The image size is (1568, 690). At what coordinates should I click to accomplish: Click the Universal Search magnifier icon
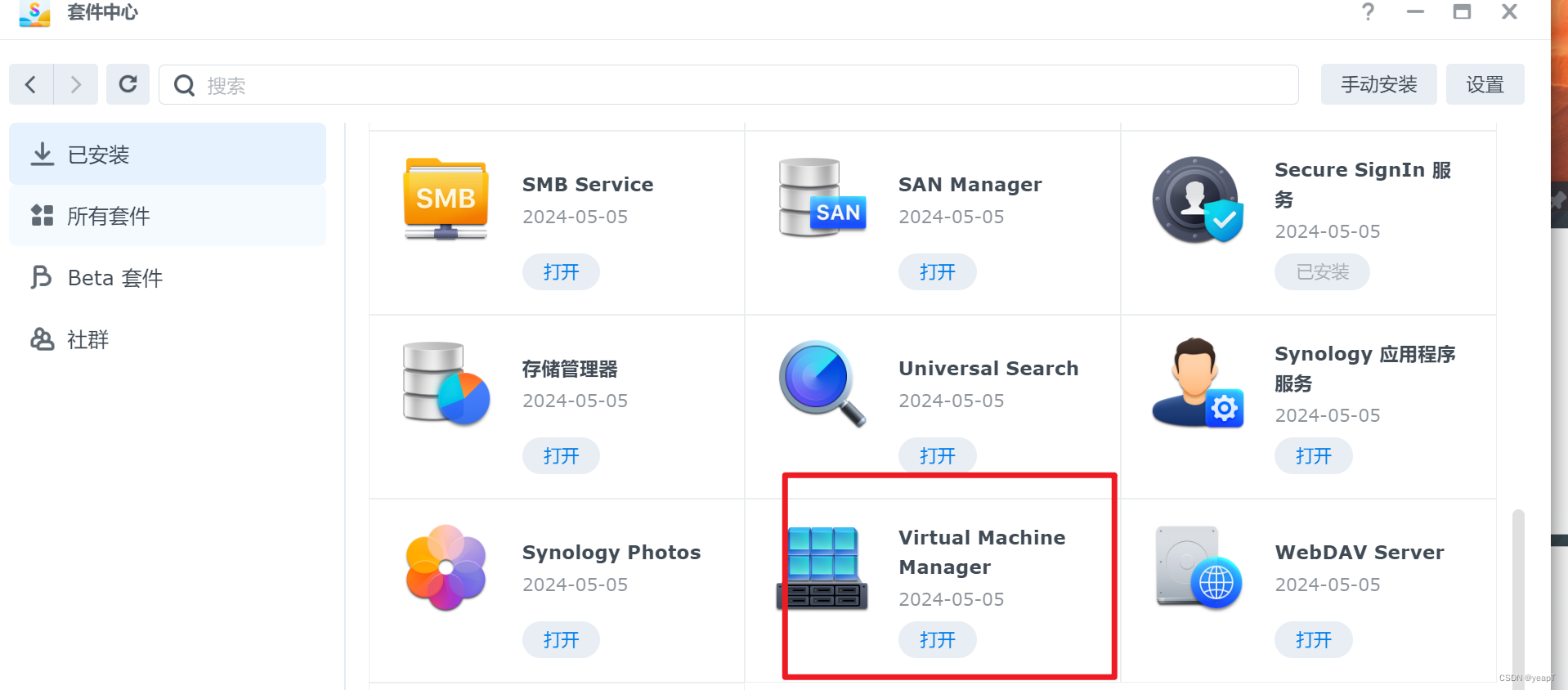[822, 383]
